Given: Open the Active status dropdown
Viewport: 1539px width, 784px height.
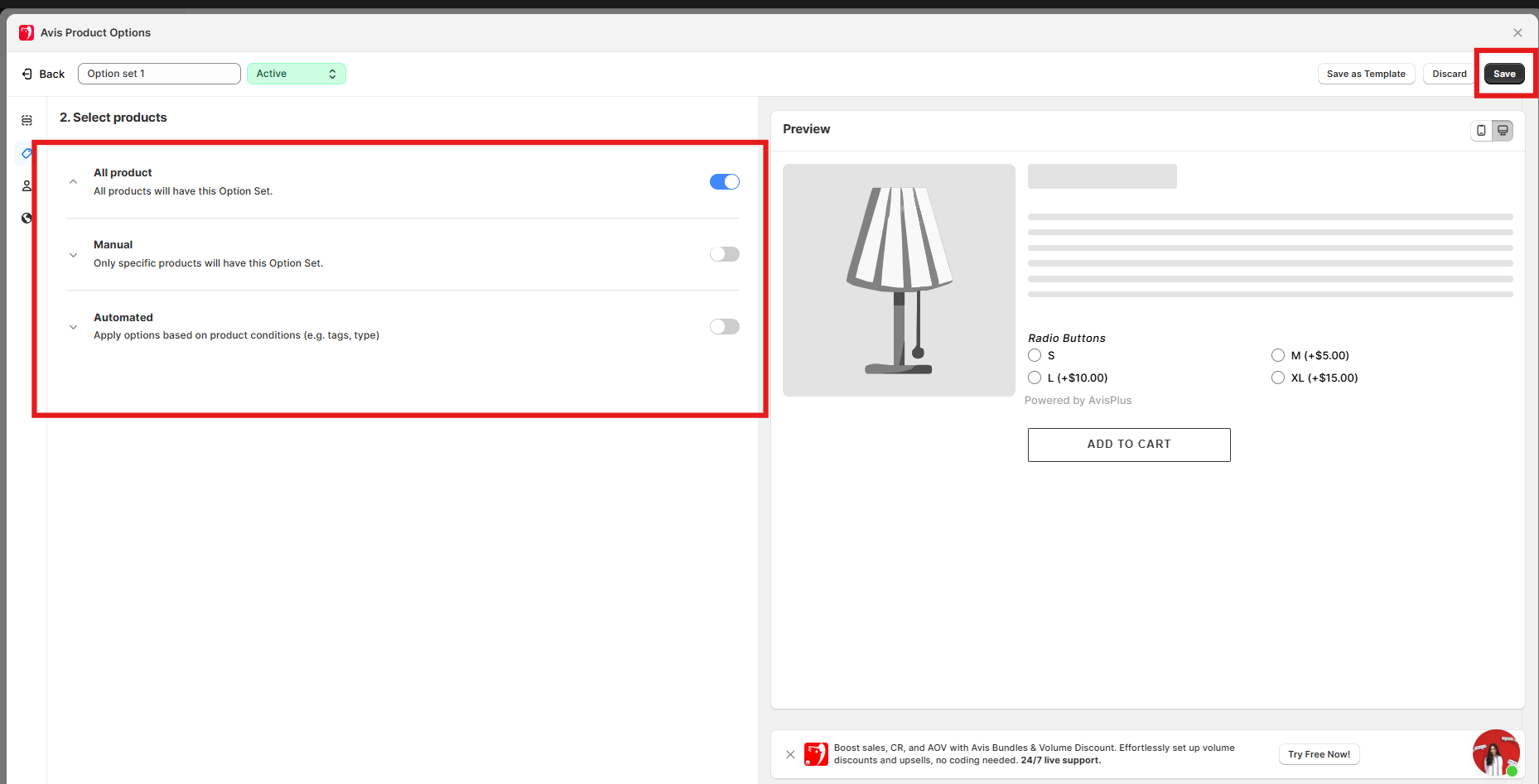Looking at the screenshot, I should (296, 74).
